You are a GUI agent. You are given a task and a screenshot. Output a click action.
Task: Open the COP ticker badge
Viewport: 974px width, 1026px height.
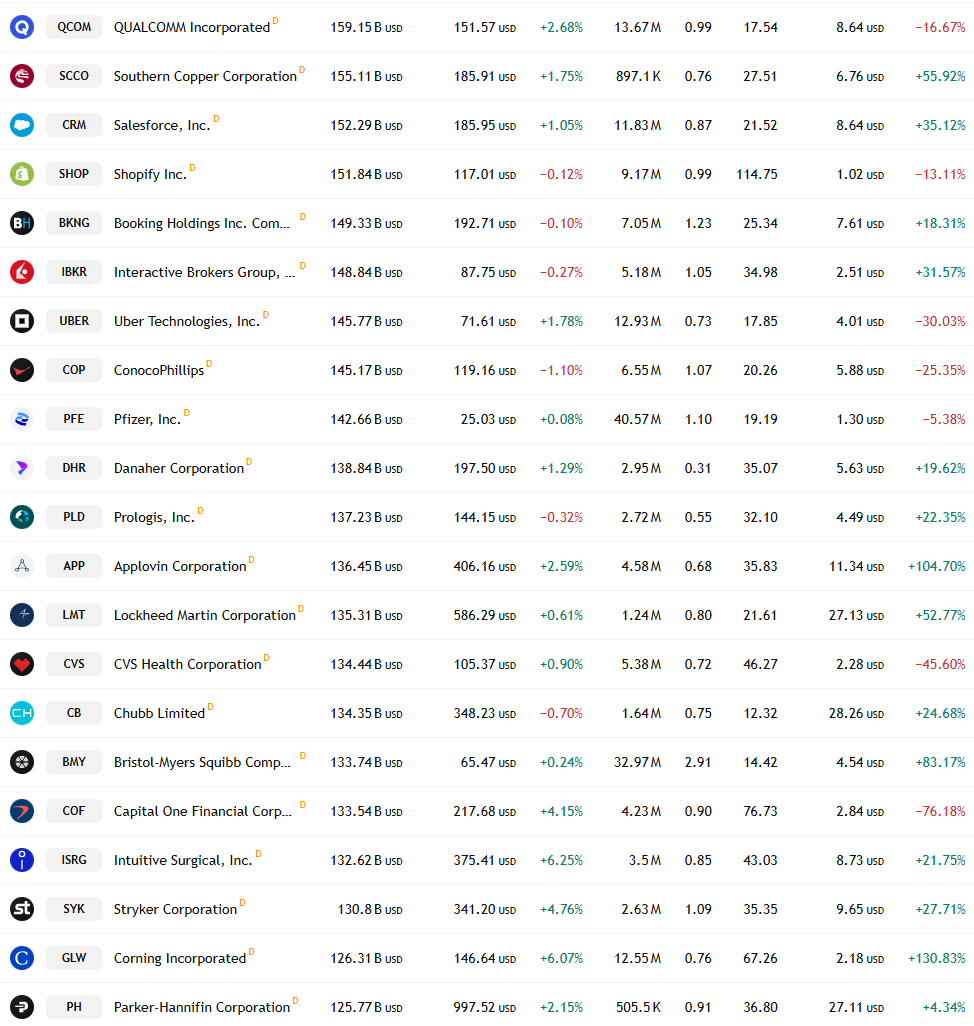click(74, 370)
